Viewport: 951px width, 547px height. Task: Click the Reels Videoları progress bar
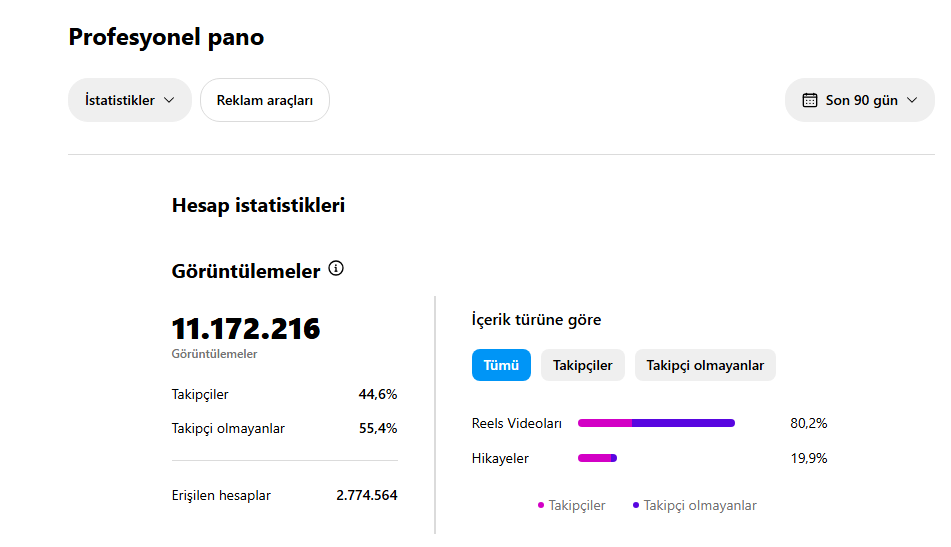[656, 423]
